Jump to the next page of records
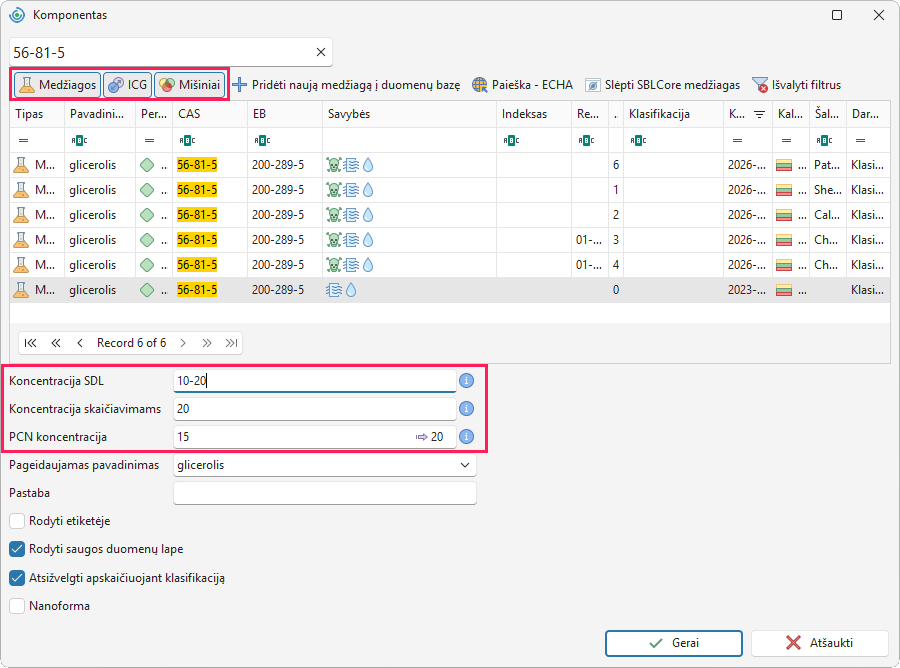 pyautogui.click(x=207, y=343)
